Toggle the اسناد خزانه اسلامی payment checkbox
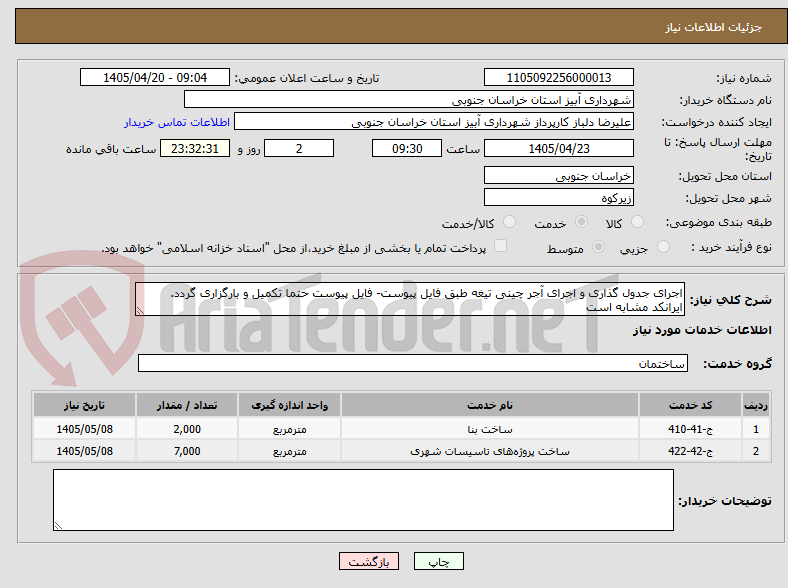The image size is (788, 588). tap(501, 246)
